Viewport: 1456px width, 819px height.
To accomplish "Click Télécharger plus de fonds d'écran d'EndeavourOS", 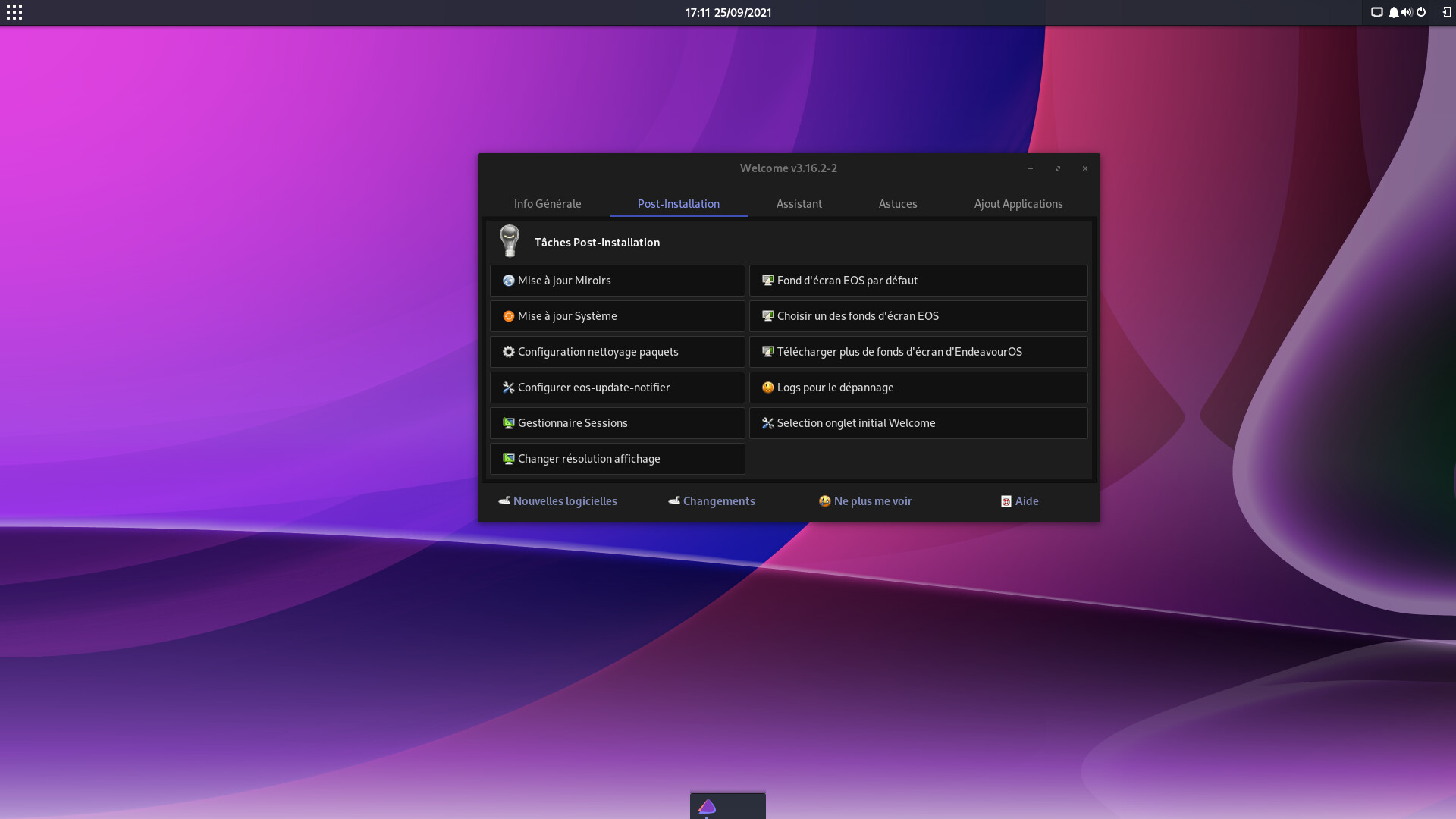I will click(918, 352).
